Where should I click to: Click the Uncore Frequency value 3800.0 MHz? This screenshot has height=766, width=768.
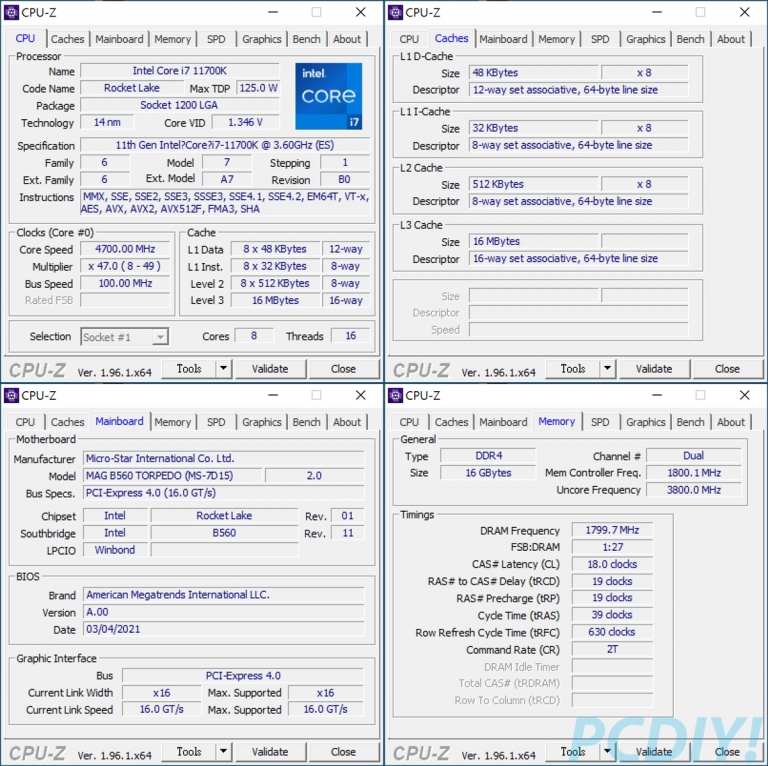pos(694,490)
